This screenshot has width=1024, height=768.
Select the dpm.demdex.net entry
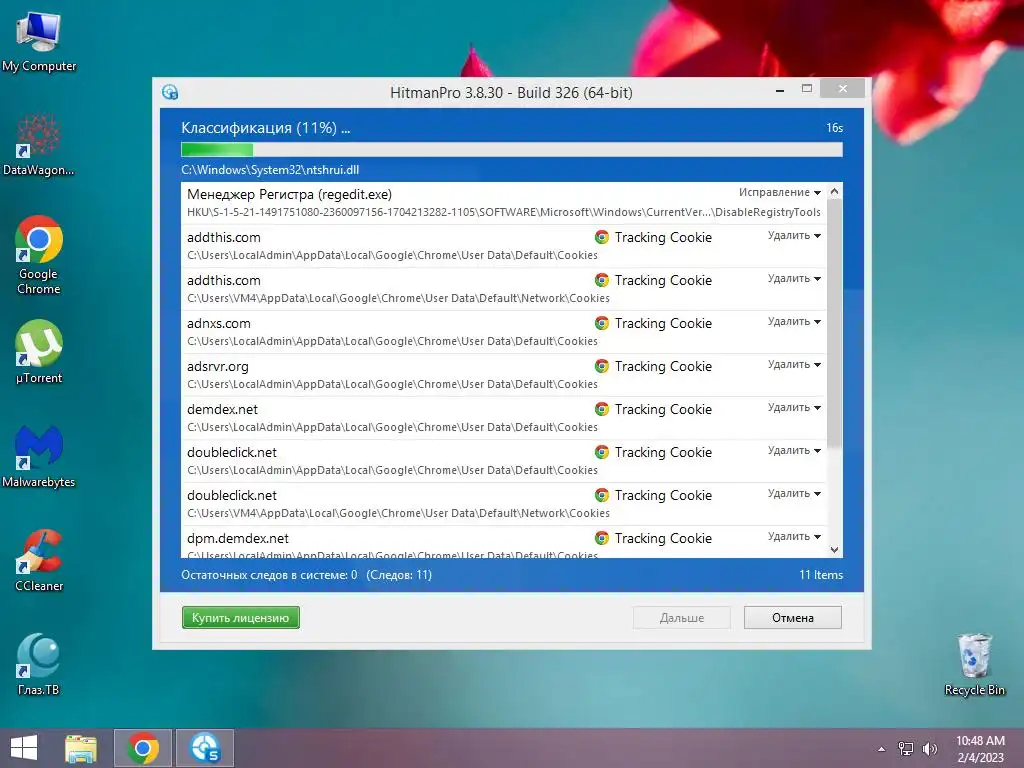click(x=504, y=543)
